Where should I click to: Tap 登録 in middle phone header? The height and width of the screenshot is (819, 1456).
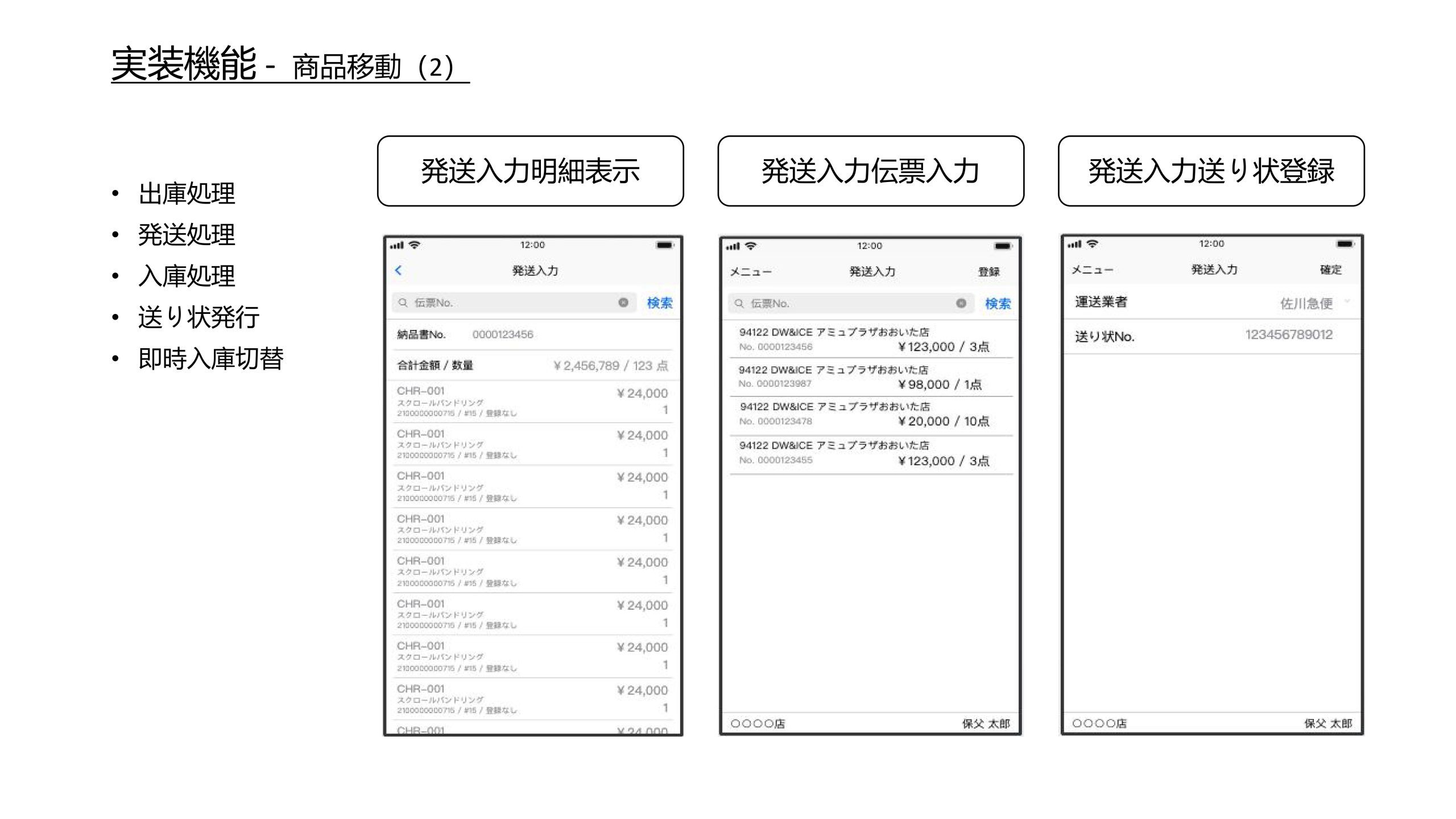(x=988, y=272)
